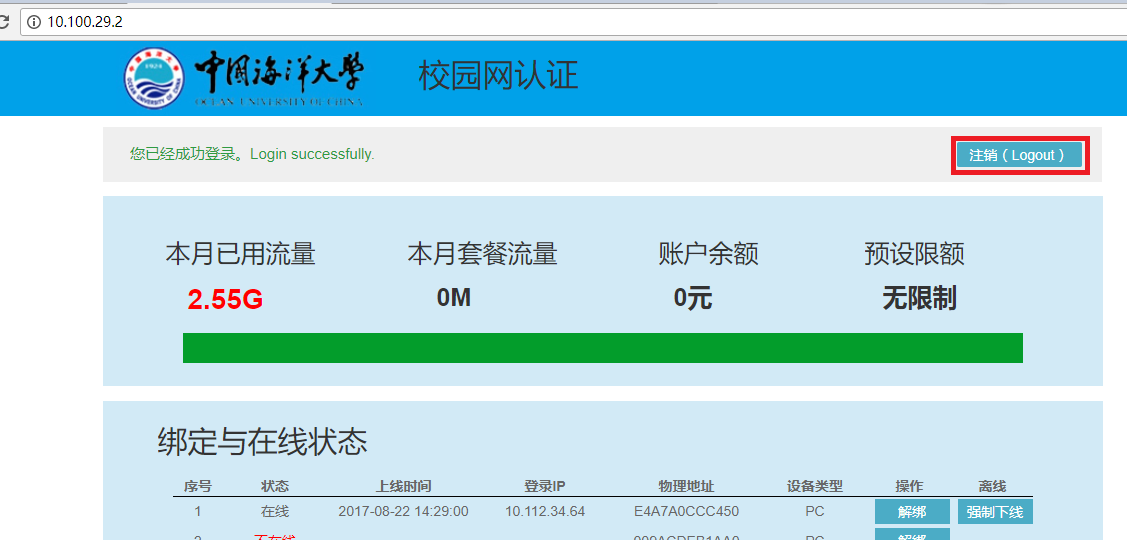1127x540 pixels.
Task: Click the green traffic usage progress bar
Action: pos(602,348)
